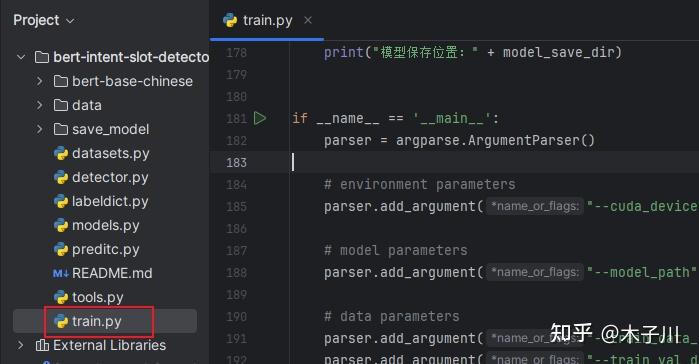The height and width of the screenshot is (364, 699).
Task: Close the train.py editor tab
Action: (308, 20)
